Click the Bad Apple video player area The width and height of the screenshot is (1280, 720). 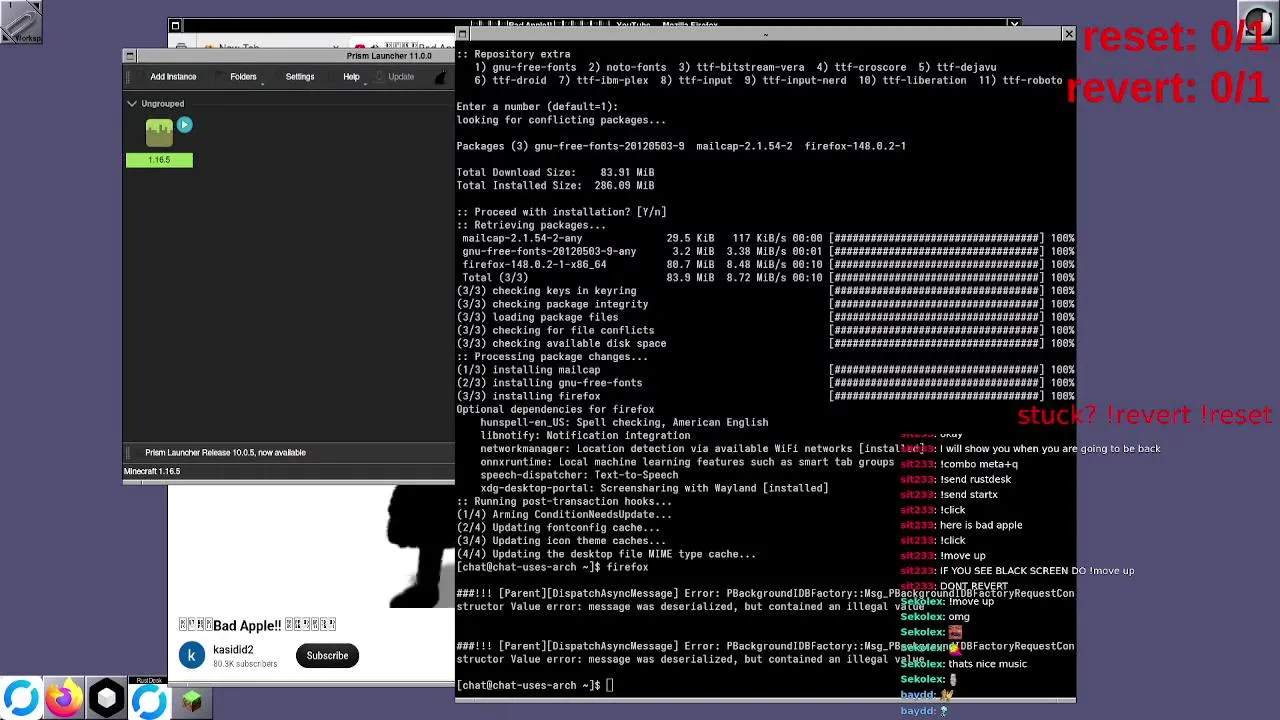pyautogui.click(x=311, y=547)
